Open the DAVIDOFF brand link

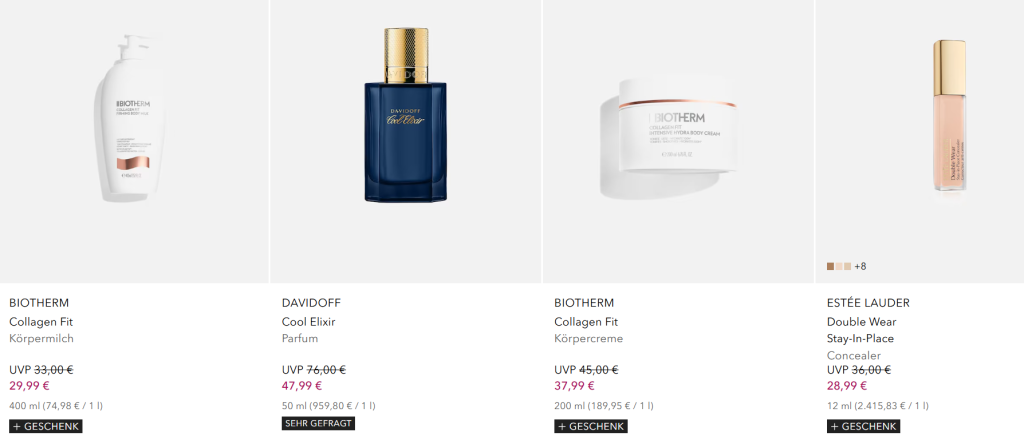[312, 303]
